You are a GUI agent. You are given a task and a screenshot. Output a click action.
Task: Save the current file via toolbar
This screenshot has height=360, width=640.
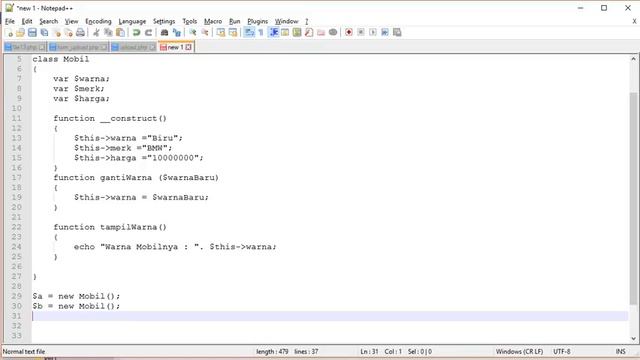tap(32, 33)
